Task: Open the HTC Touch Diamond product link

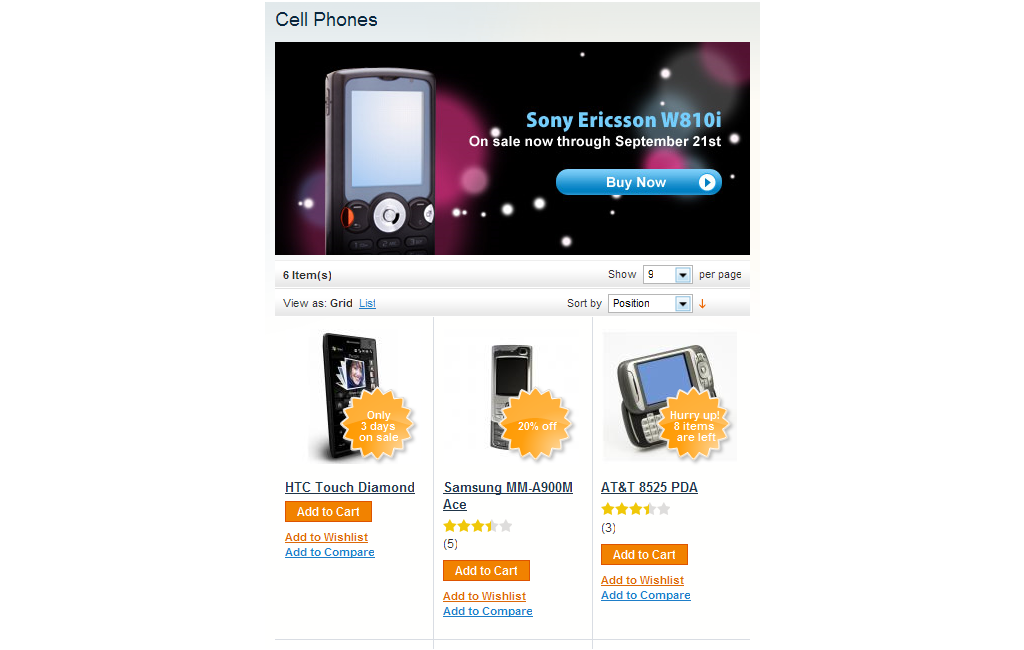Action: pos(349,487)
